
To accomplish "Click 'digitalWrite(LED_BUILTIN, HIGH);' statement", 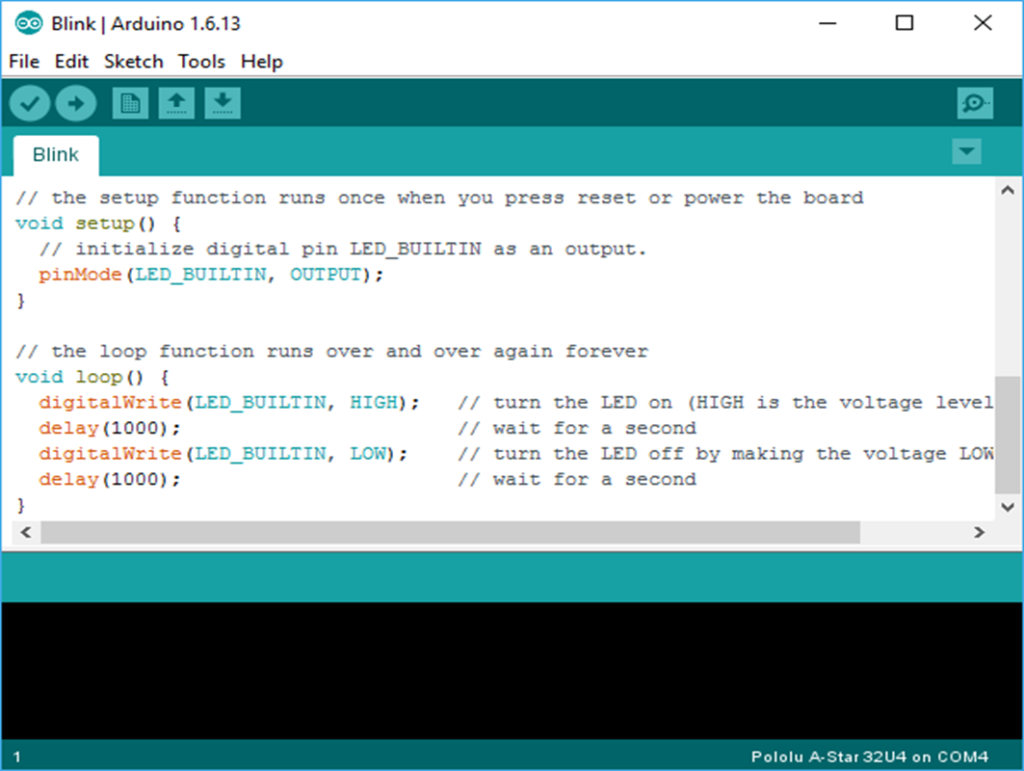I will 229,402.
